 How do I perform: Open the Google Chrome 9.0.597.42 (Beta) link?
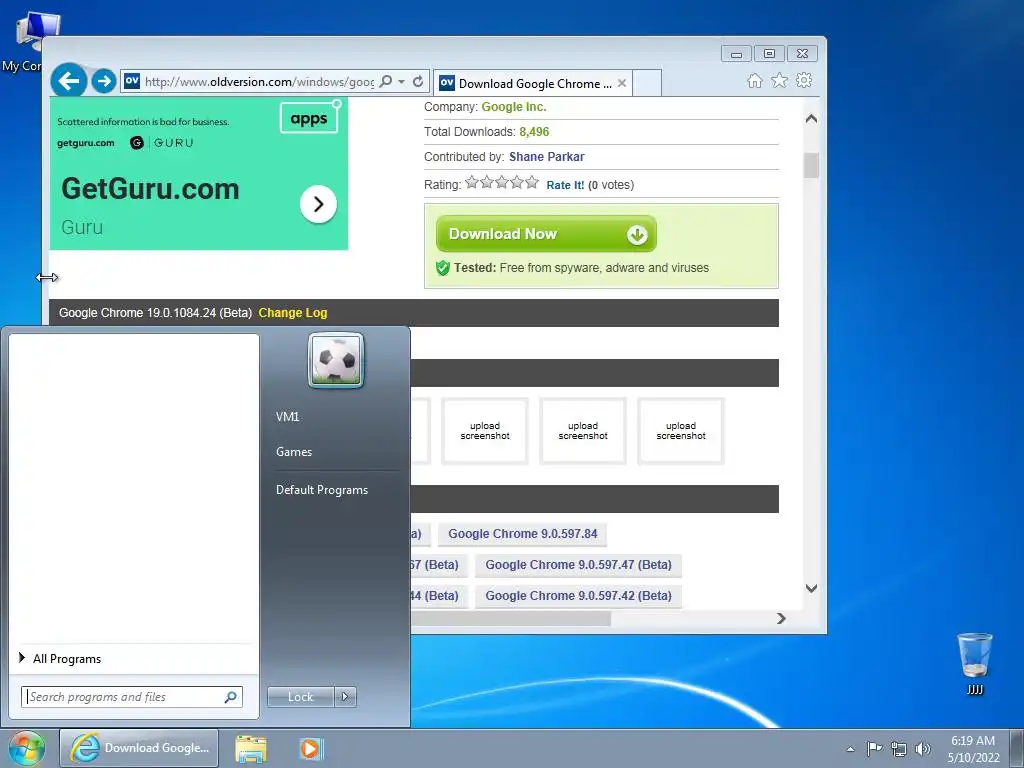click(x=578, y=596)
